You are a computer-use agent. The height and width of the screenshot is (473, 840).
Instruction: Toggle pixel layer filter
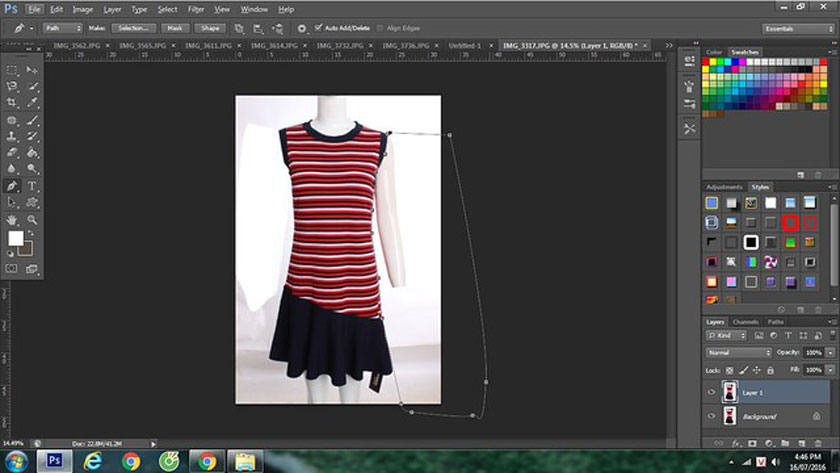759,335
